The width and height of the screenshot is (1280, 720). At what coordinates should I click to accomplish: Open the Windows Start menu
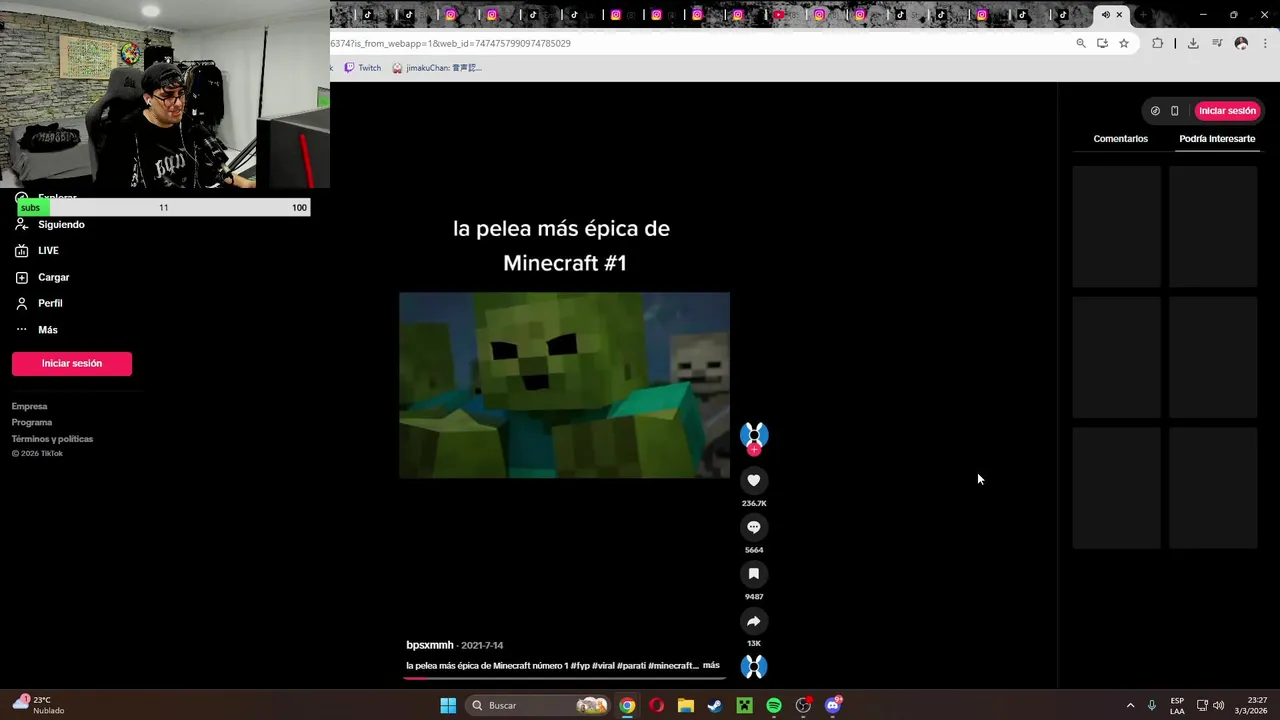click(448, 705)
